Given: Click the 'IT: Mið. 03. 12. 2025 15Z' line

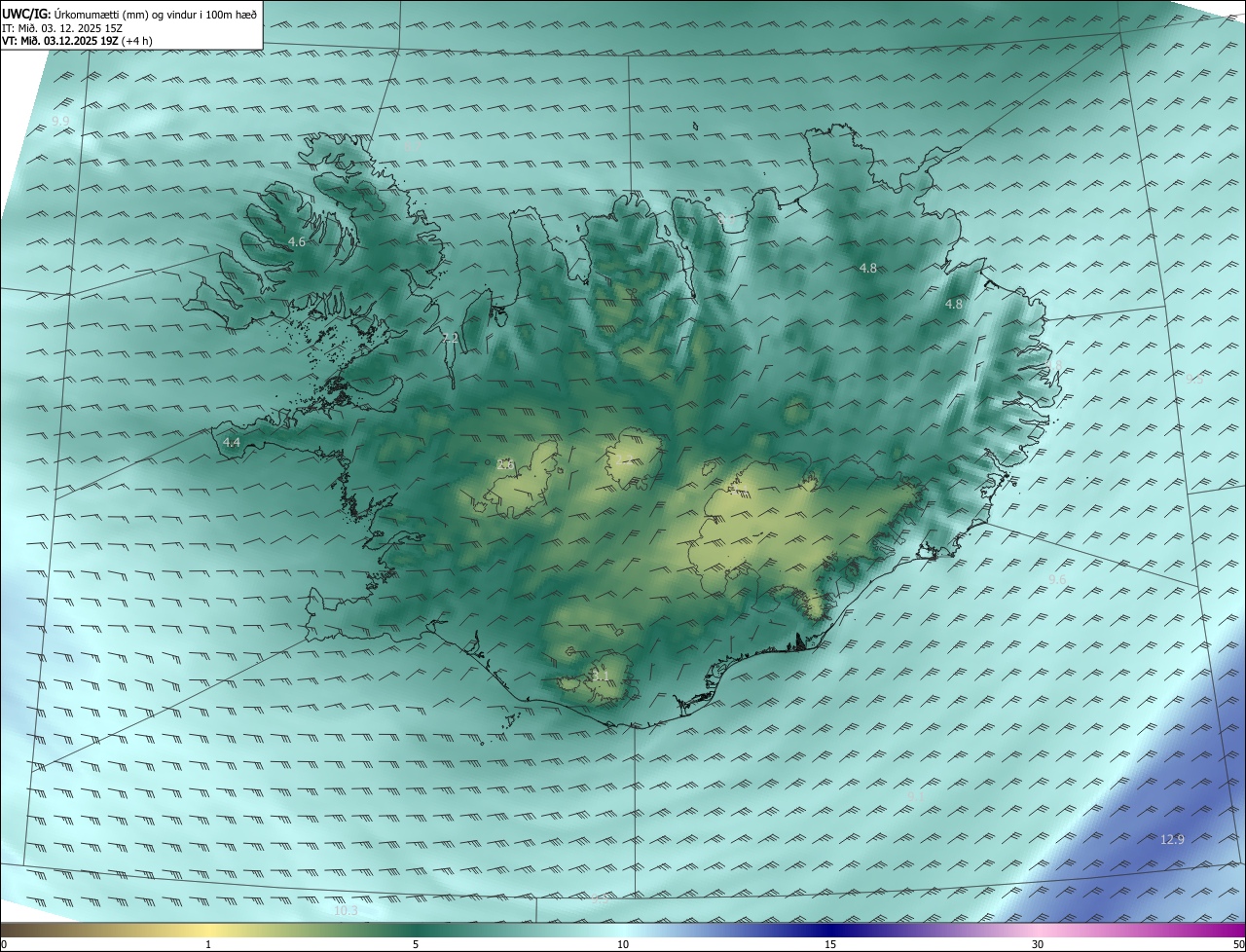Looking at the screenshot, I should 63,27.
